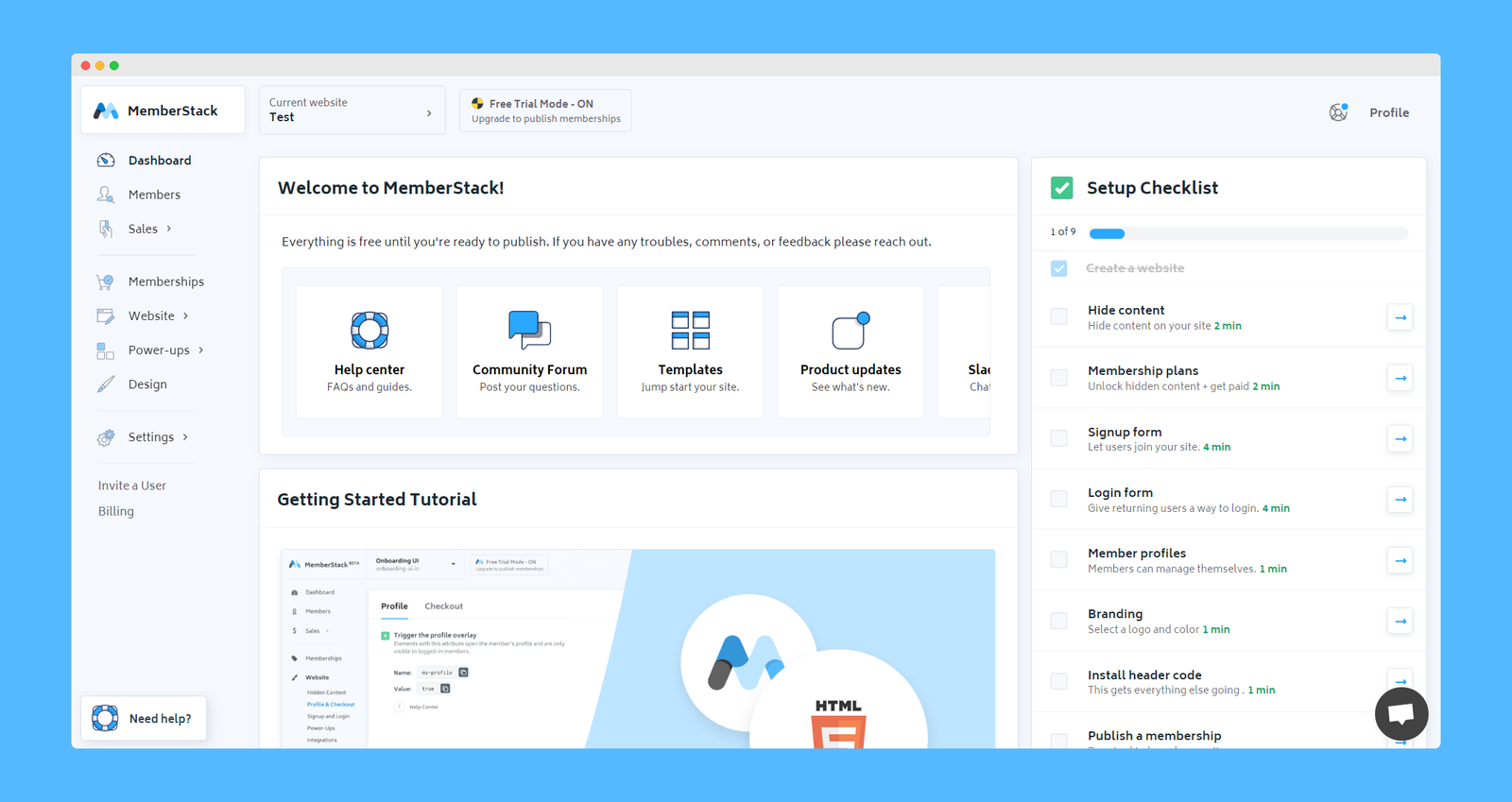Image resolution: width=1512 pixels, height=802 pixels.
Task: Click the Publish a membership checklist item
Action: coord(1154,736)
